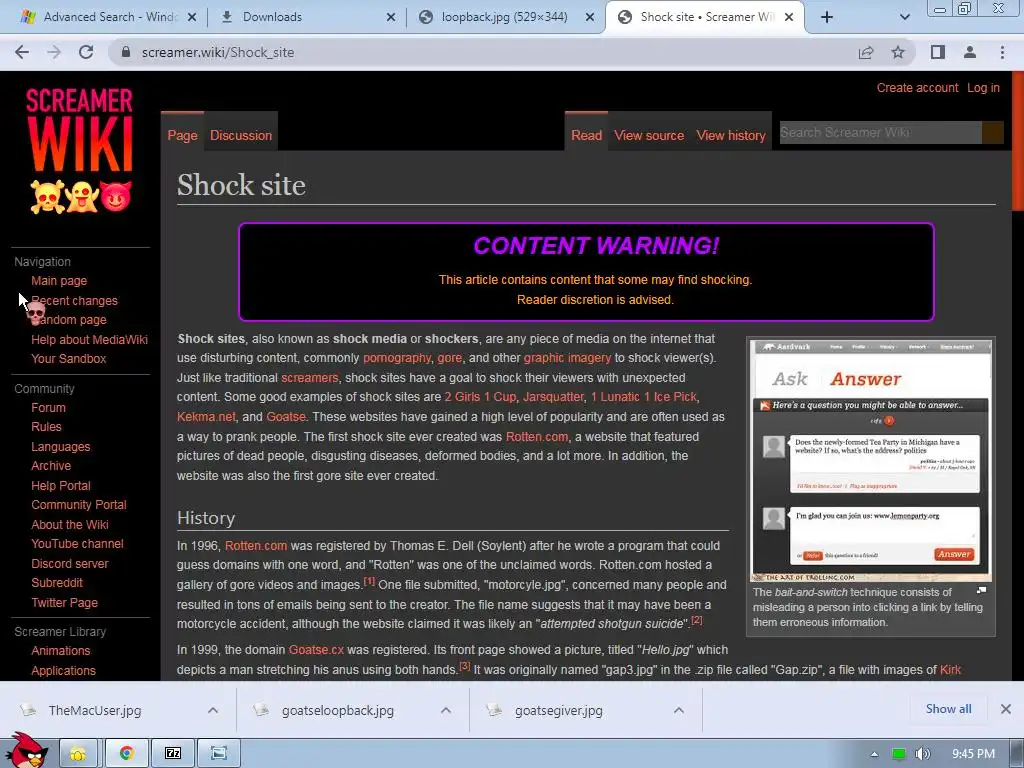Click the Screamer Wiki logo
This screenshot has width=1024, height=768.
tap(80, 150)
